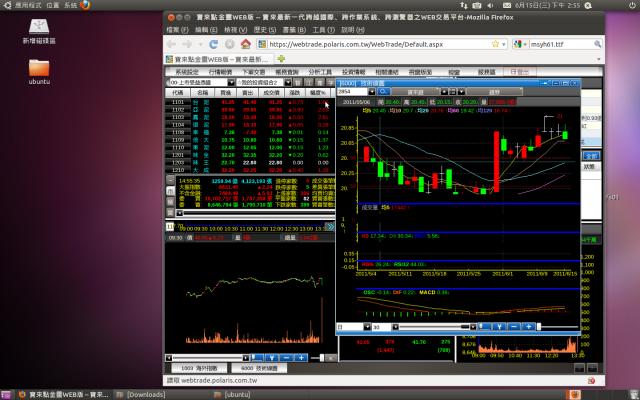The height and width of the screenshot is (400, 640).
Task: Click the Y-axis button below the intraday chart
Action: click(271, 358)
